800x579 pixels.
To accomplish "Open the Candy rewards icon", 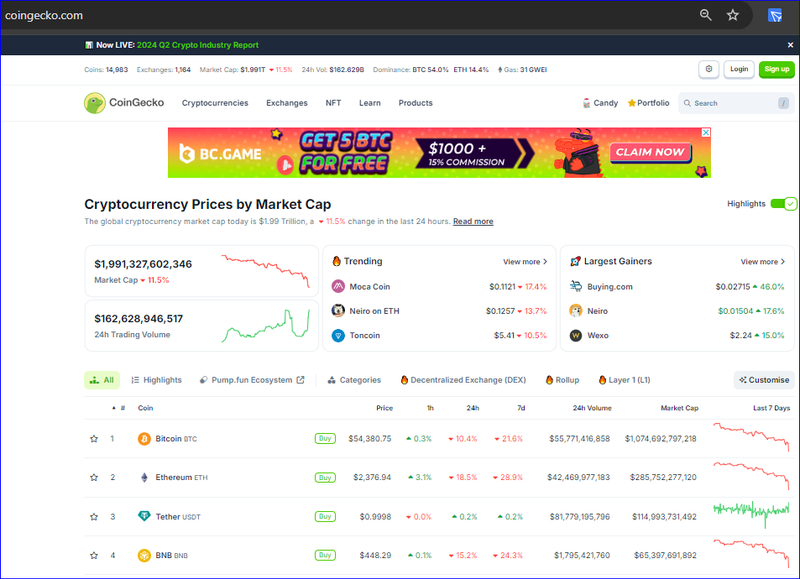I will coord(587,103).
